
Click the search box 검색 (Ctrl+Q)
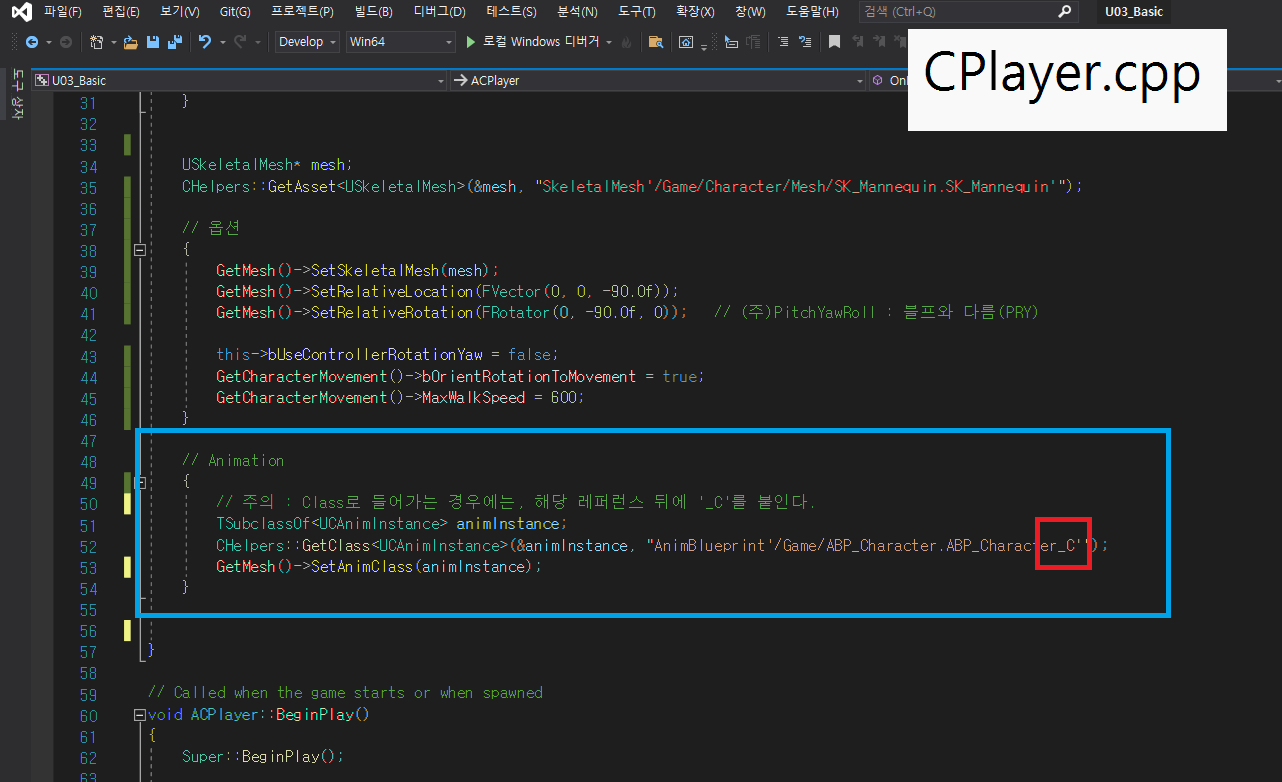(968, 12)
